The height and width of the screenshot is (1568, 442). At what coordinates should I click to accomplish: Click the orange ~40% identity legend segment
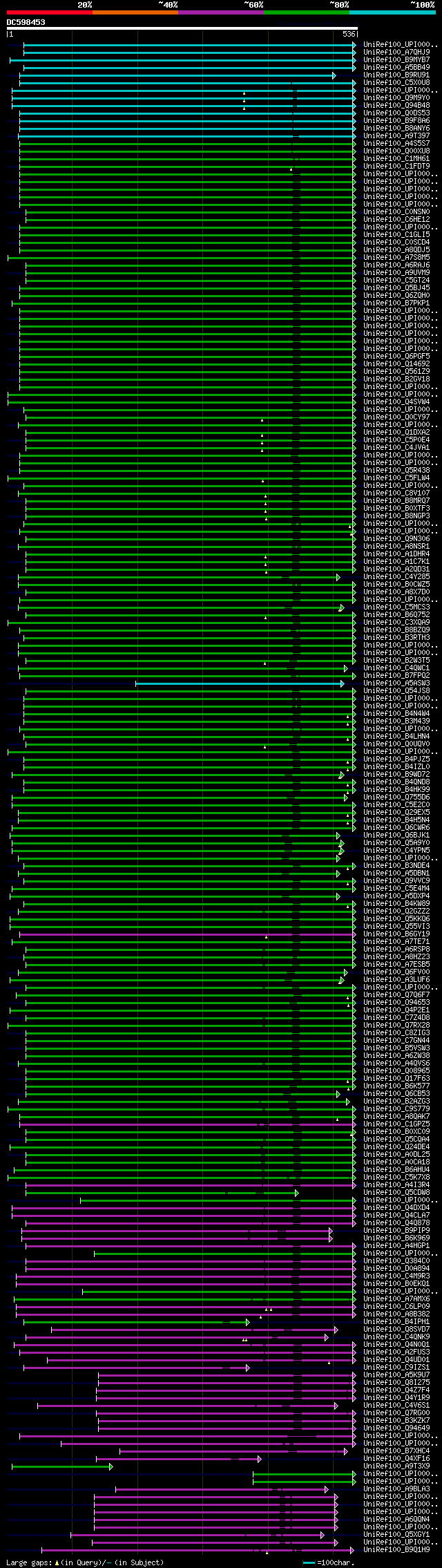[x=135, y=12]
